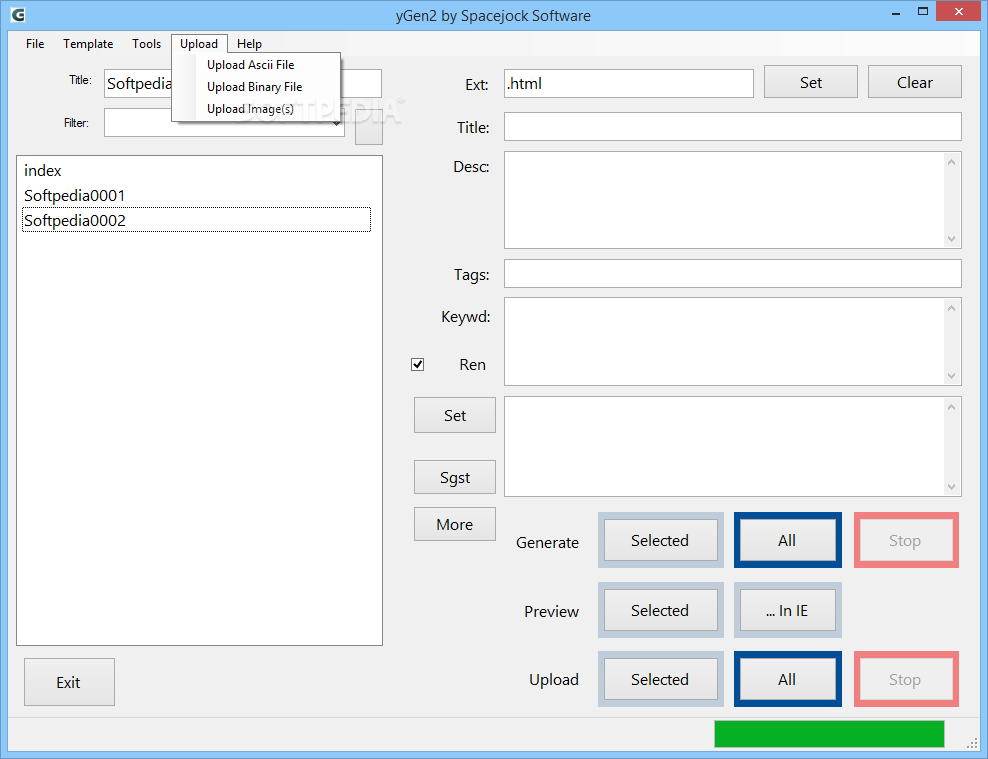This screenshot has width=988, height=759.
Task: Select Softpedia0001 in the list
Action: [196, 195]
